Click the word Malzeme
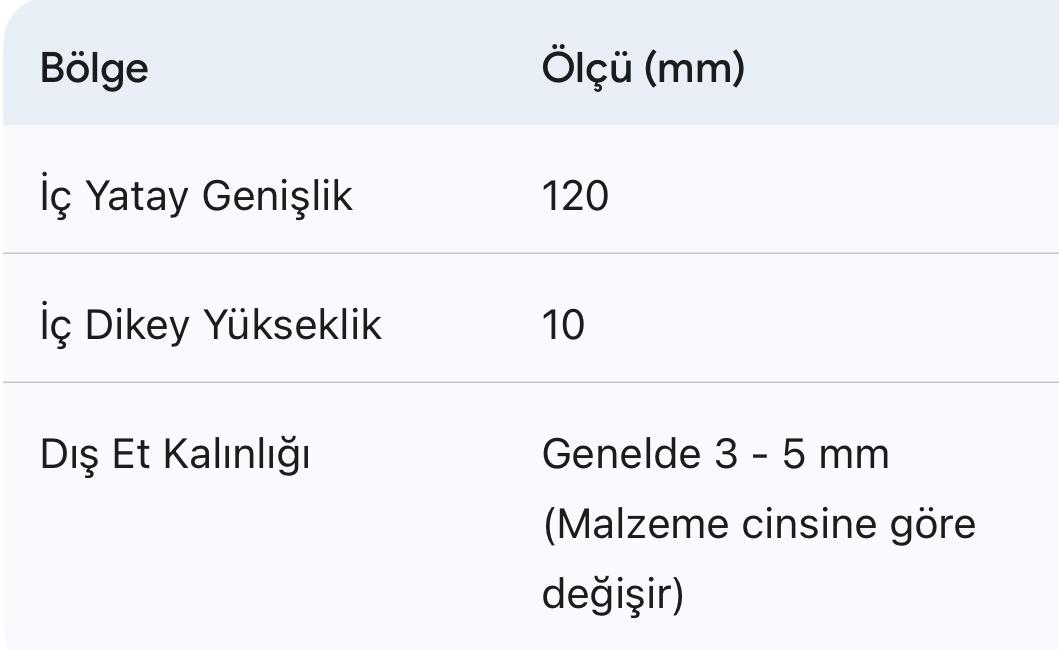Viewport: 1059px width, 650px height. click(x=638, y=525)
